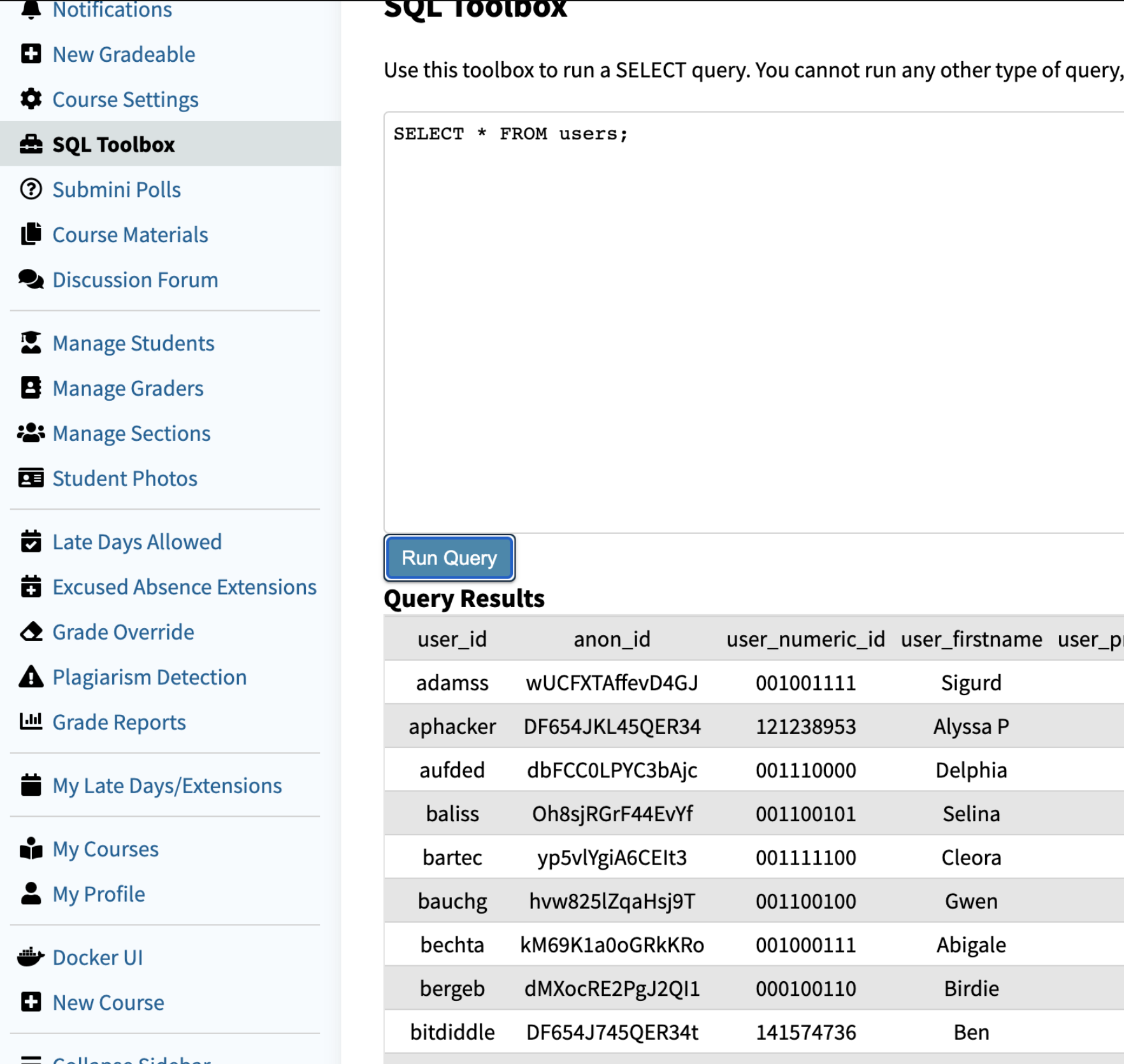Click the Plagiarism Detection warning icon
The image size is (1124, 1064).
pyautogui.click(x=31, y=677)
